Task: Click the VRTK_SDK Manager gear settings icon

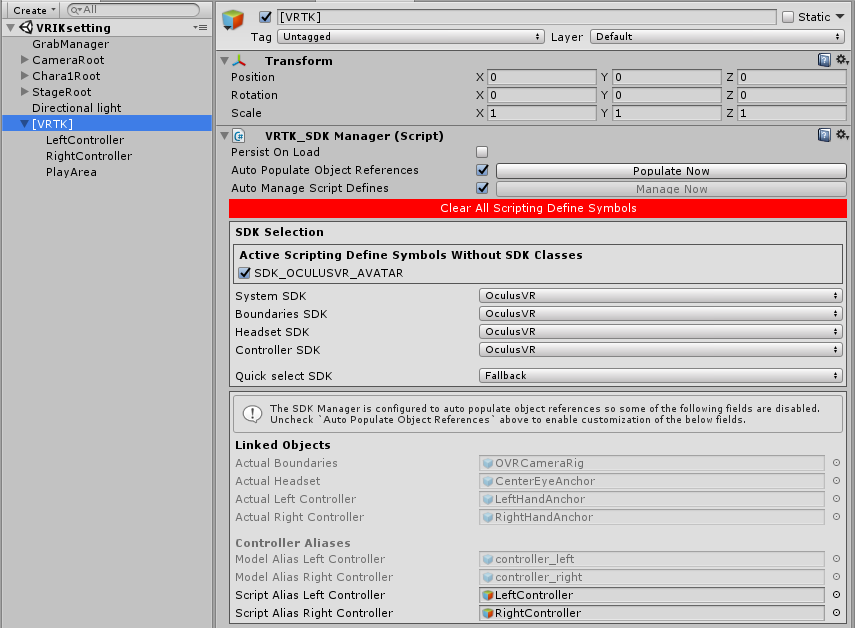Action: coord(840,134)
